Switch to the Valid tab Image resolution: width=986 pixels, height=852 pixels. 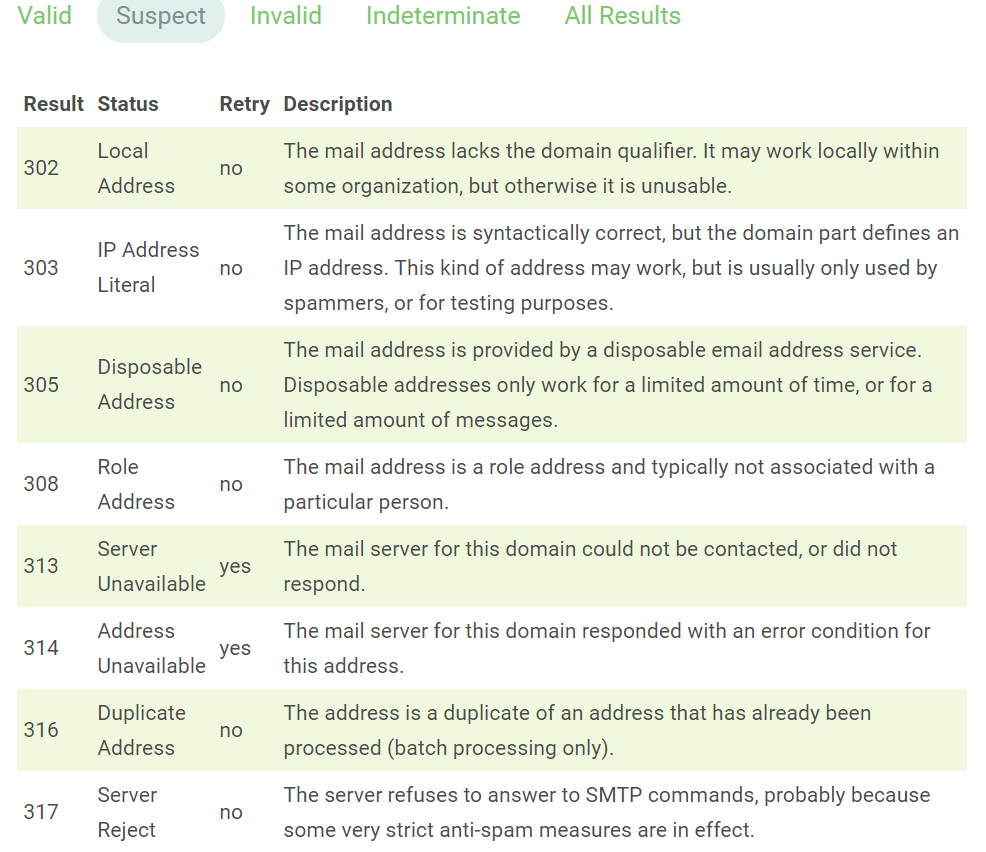(x=44, y=16)
